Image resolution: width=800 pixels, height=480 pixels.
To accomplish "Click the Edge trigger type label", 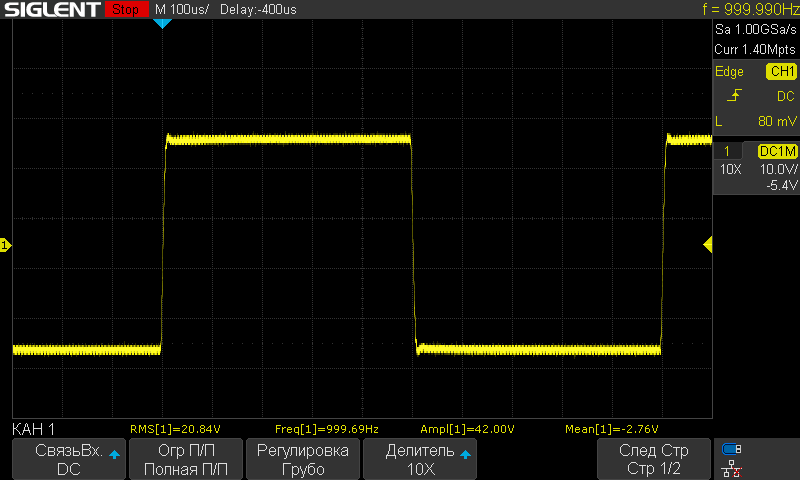I will pos(729,72).
